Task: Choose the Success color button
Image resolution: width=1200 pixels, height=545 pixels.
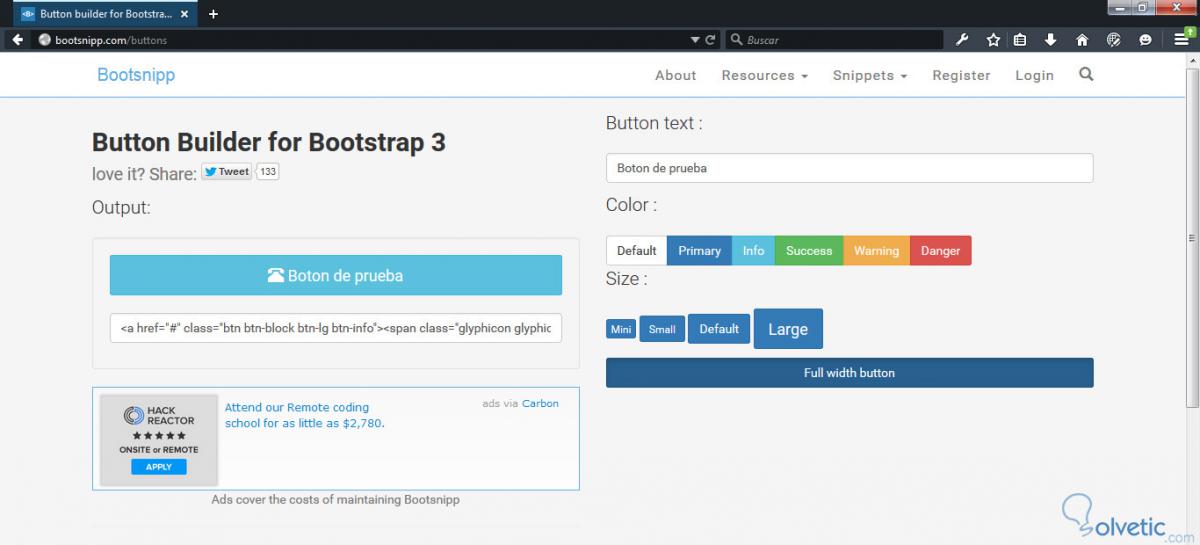Action: point(809,251)
